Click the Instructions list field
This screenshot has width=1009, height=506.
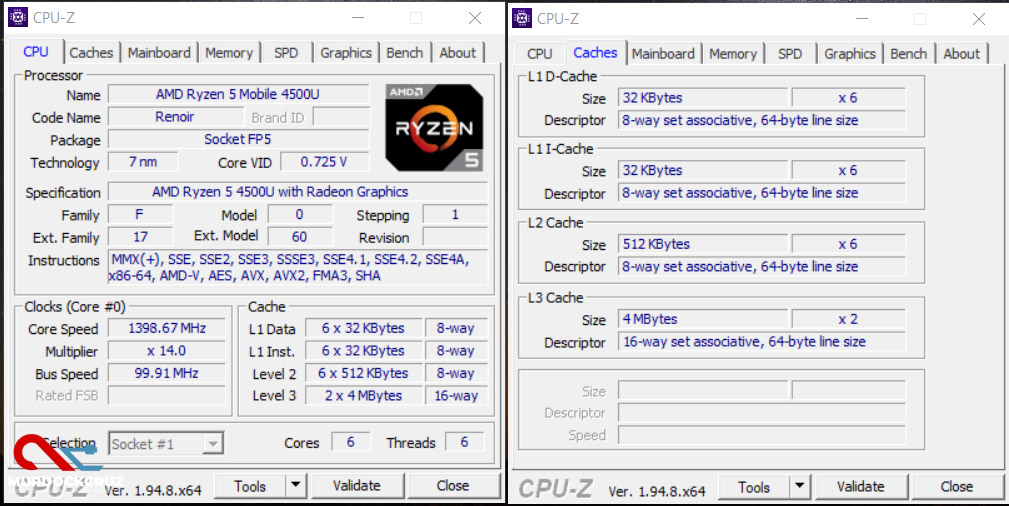click(x=298, y=267)
